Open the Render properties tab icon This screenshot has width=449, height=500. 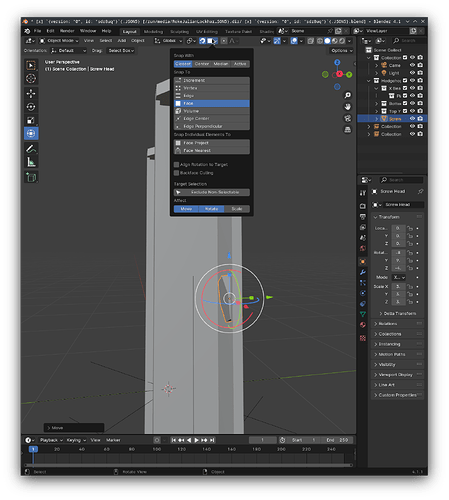click(x=363, y=206)
